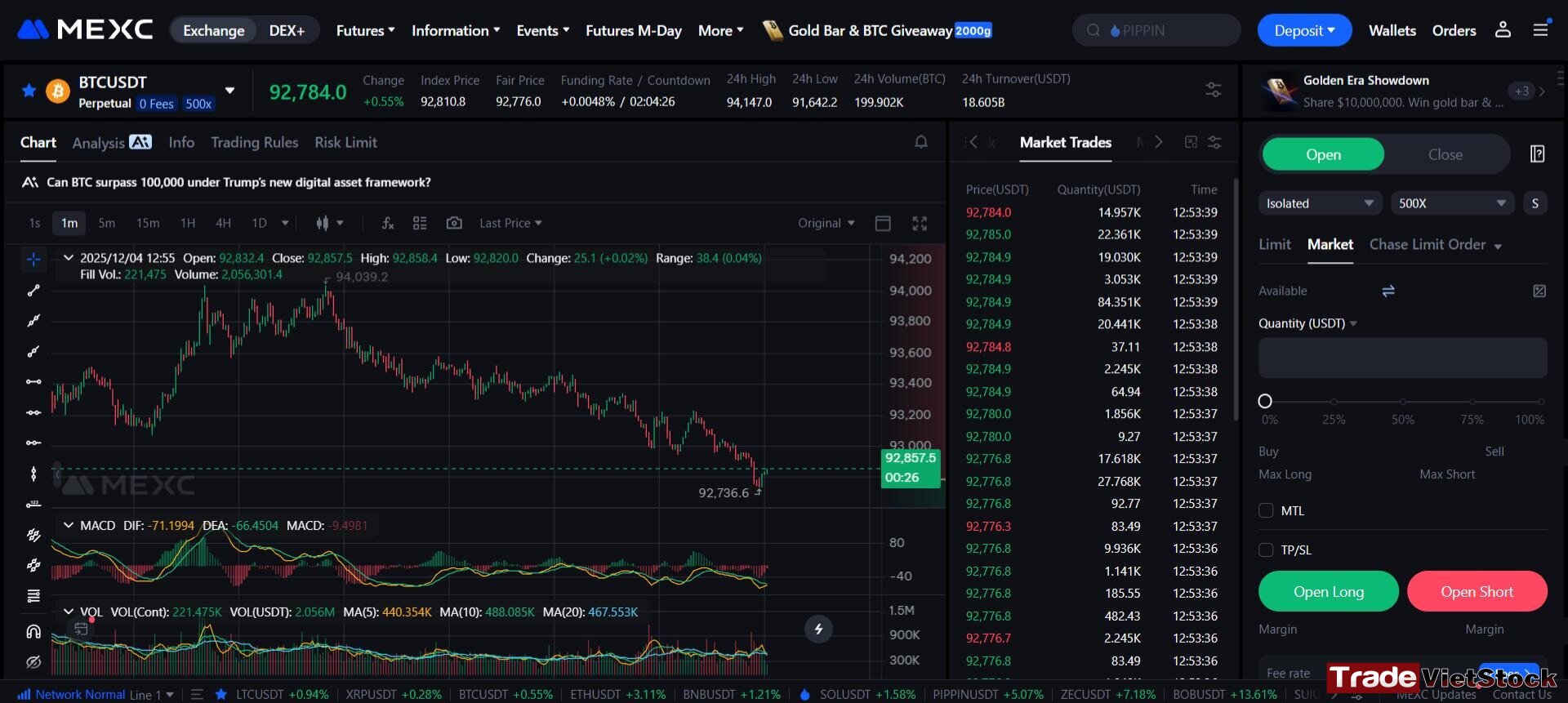Screen dimensions: 1568x703
Task: Select the DEX+ mode toggle
Action: (x=287, y=30)
